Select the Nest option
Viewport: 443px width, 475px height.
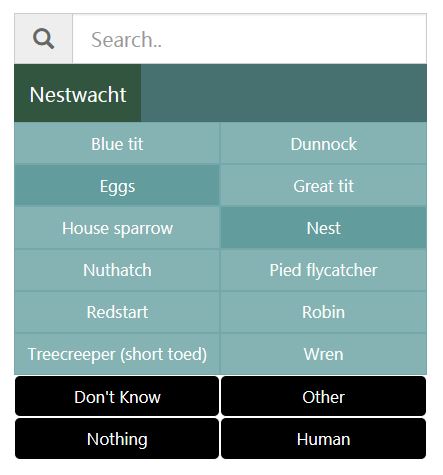click(323, 228)
